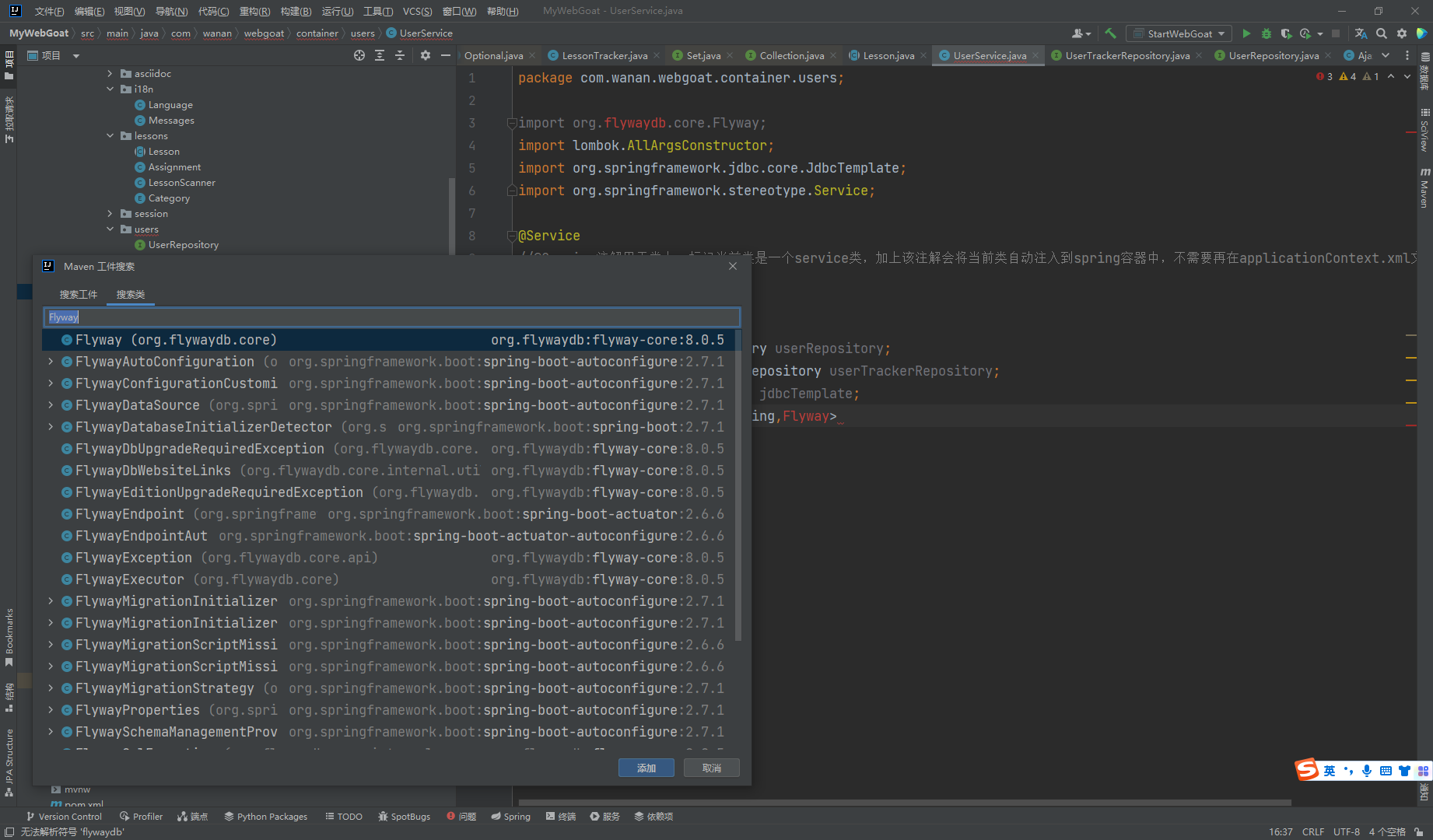Open StartWebGoat run configuration dropdown
This screenshot has height=840, width=1433.
click(1179, 33)
